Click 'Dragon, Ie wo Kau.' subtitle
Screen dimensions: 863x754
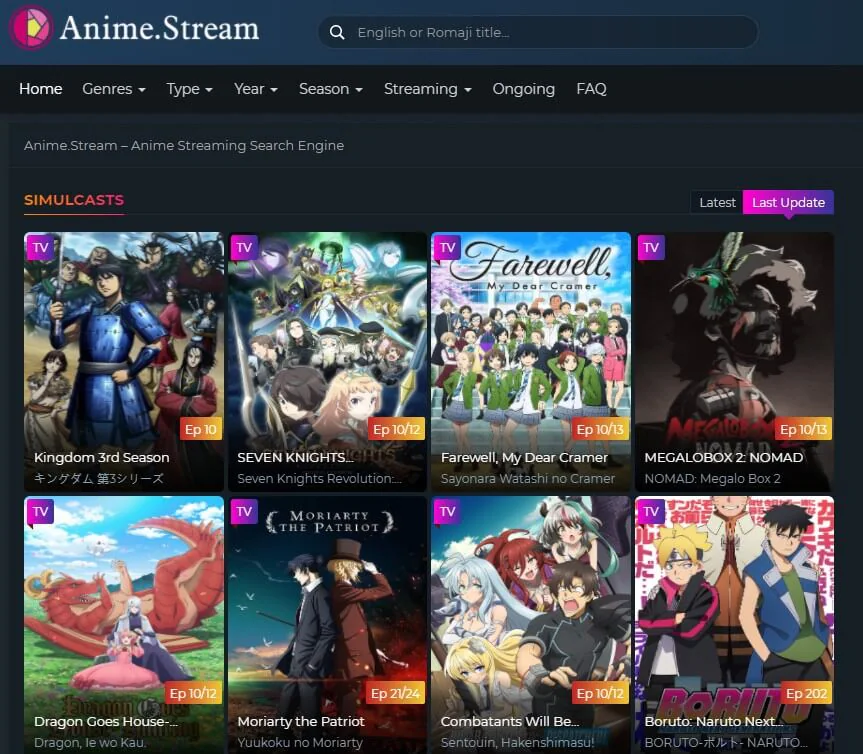tap(90, 743)
